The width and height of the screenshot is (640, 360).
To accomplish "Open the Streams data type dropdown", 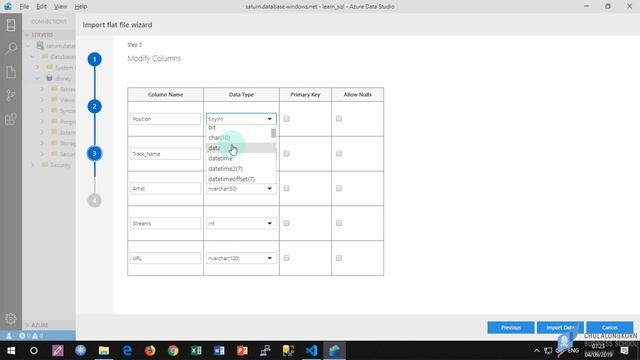I will point(241,223).
